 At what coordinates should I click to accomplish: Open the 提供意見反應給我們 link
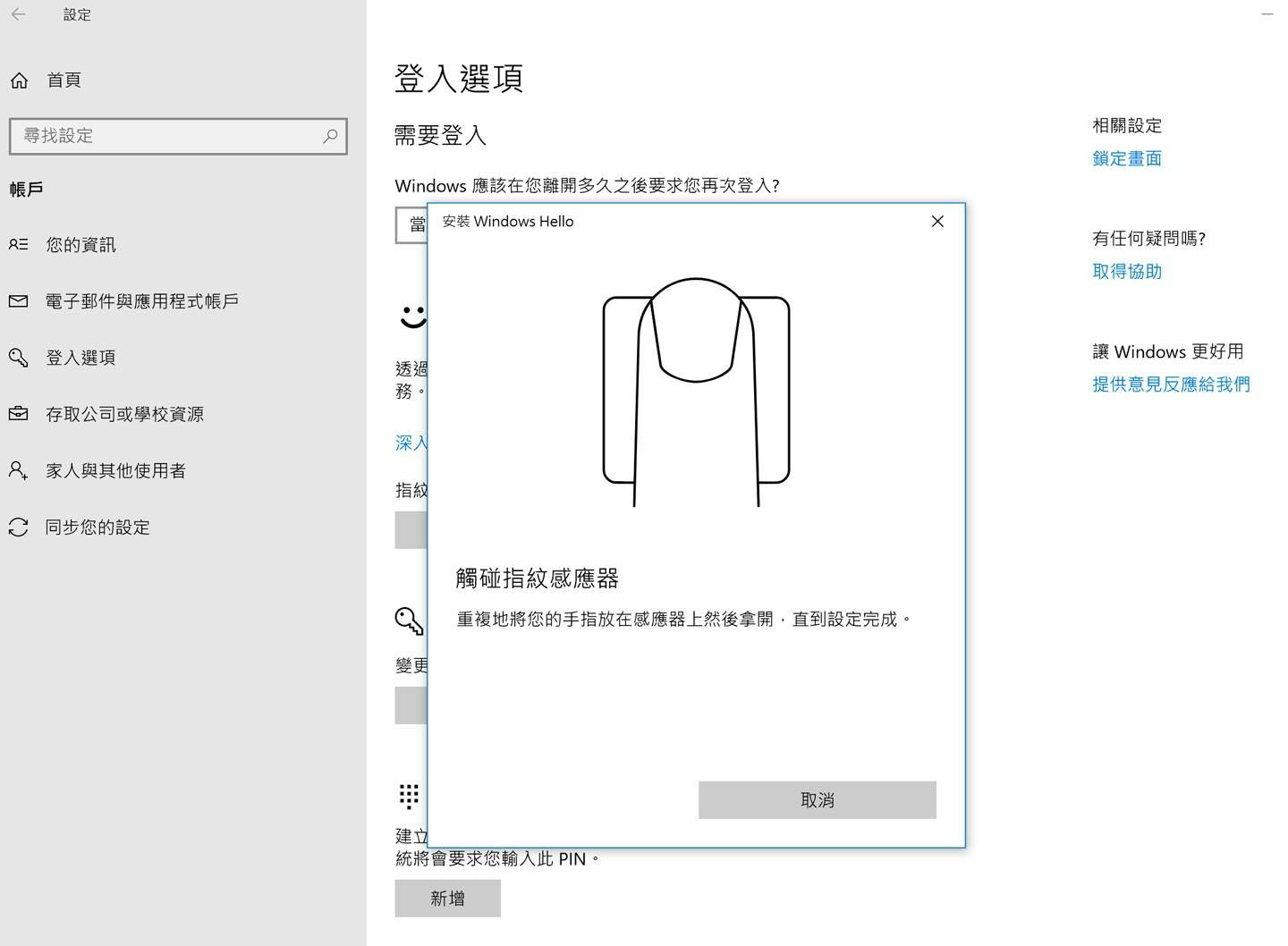click(x=1170, y=384)
